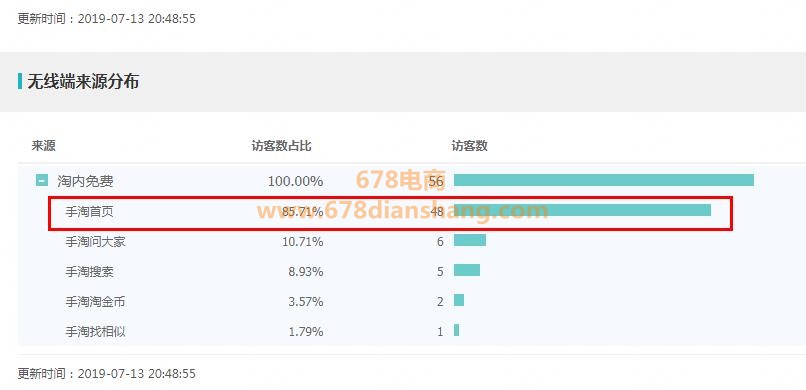This screenshot has width=806, height=390.
Task: Select the 85.71% percentage value
Action: click(303, 211)
